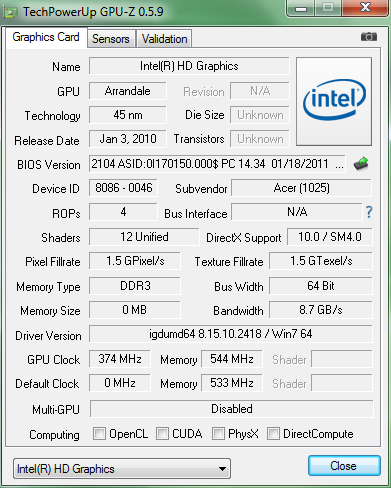
Task: Click the Release Date value Jan 3, 2010
Action: point(128,139)
